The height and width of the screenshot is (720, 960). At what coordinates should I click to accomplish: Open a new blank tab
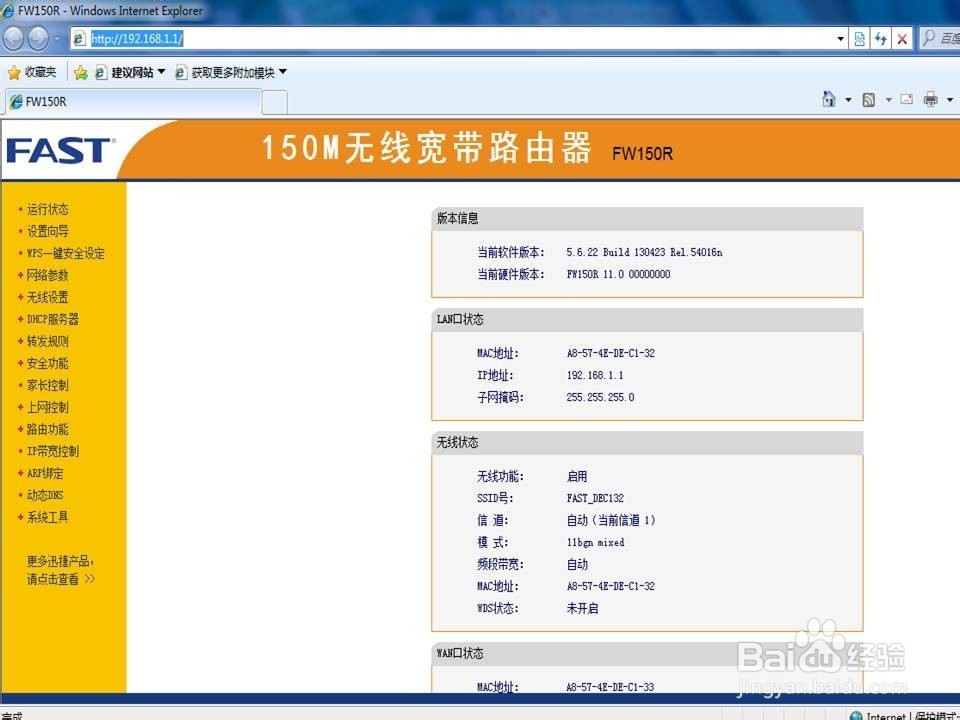(275, 102)
